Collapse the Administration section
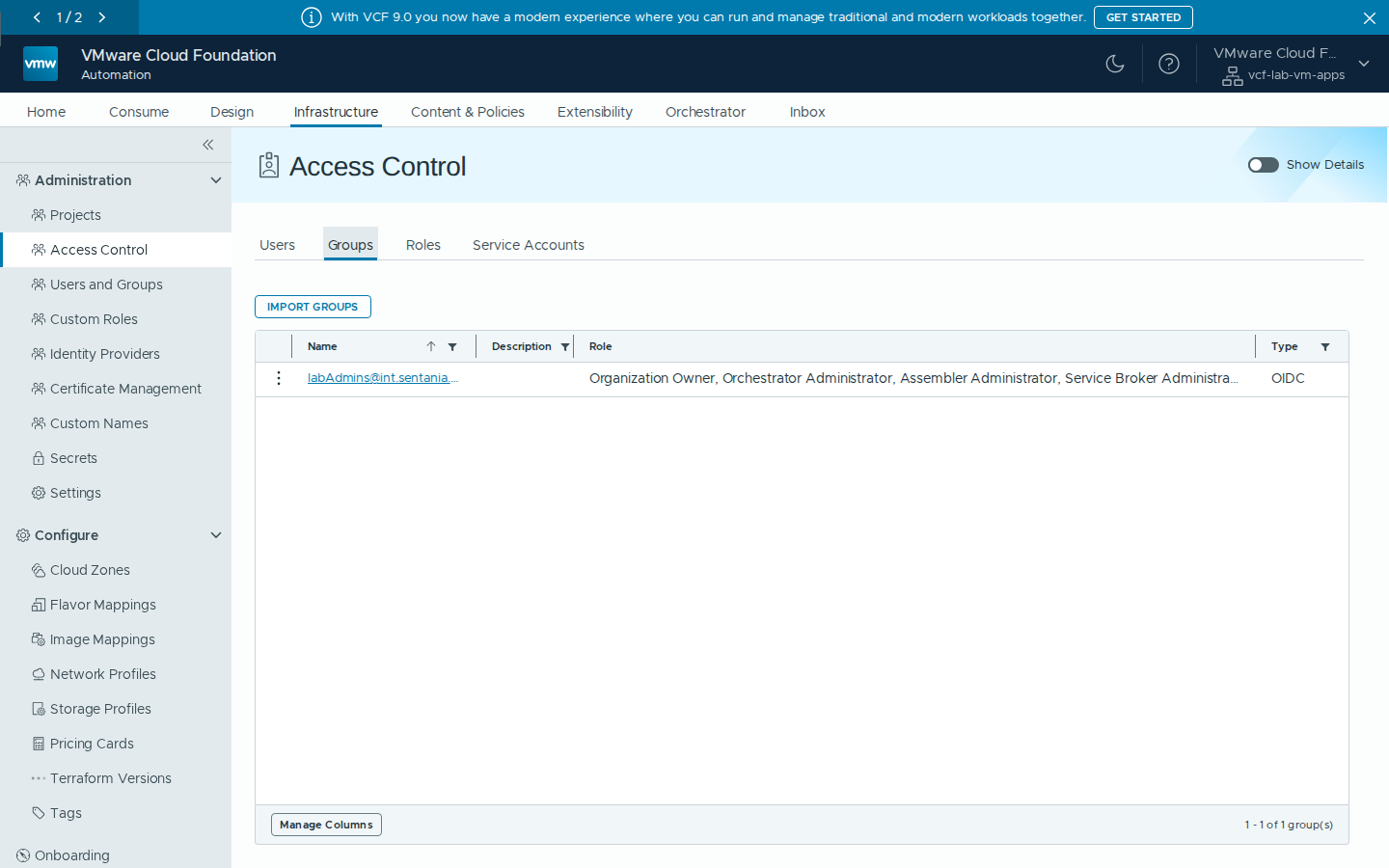 216,180
